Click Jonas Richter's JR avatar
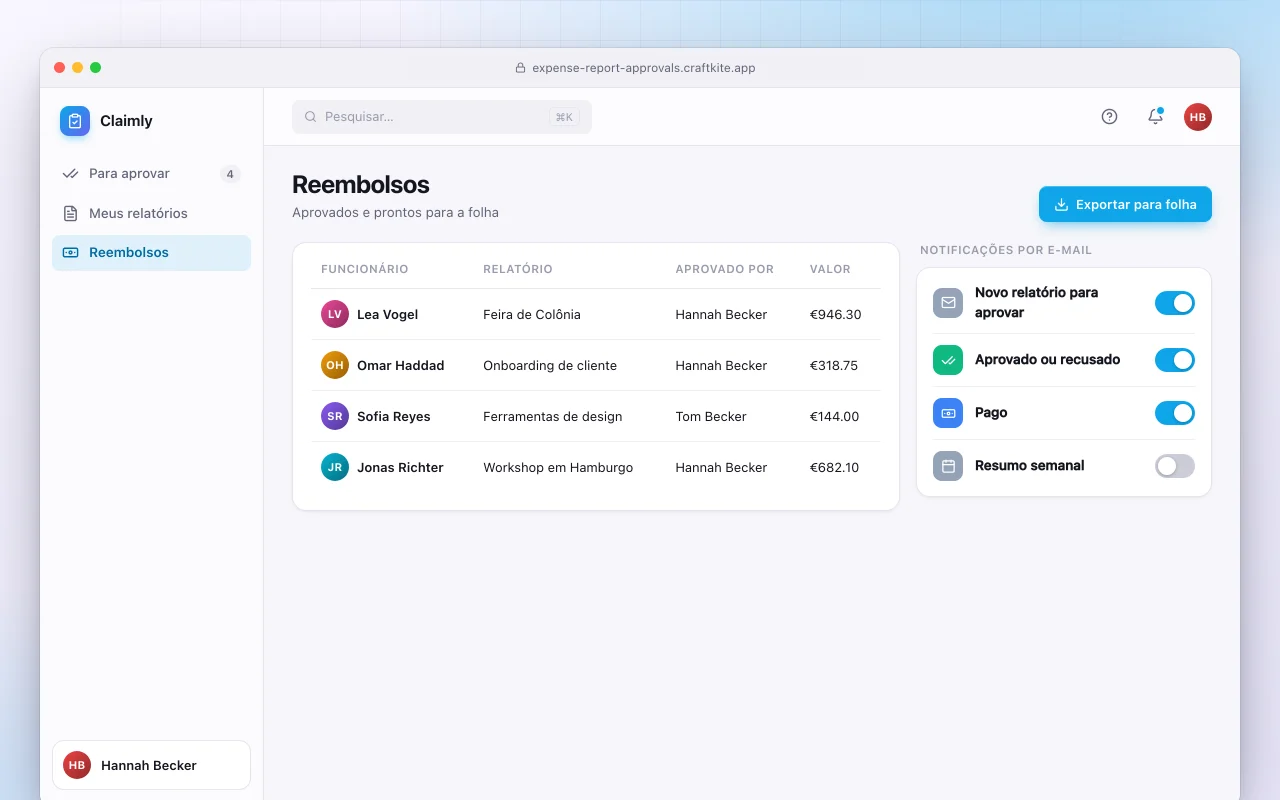The width and height of the screenshot is (1280, 800). [x=335, y=467]
